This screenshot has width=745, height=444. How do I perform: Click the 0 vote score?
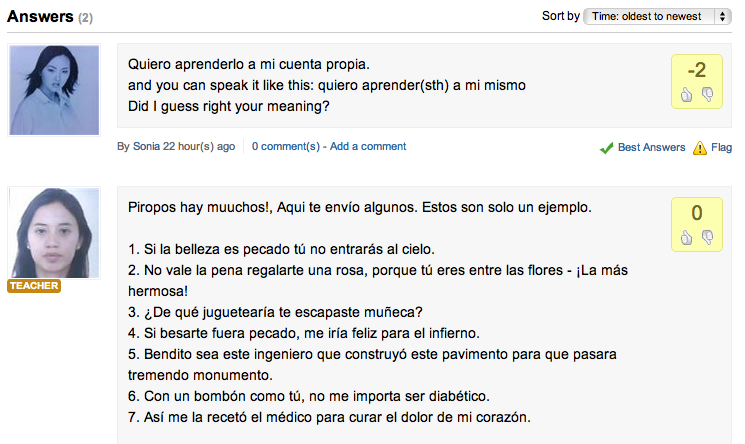point(697,212)
